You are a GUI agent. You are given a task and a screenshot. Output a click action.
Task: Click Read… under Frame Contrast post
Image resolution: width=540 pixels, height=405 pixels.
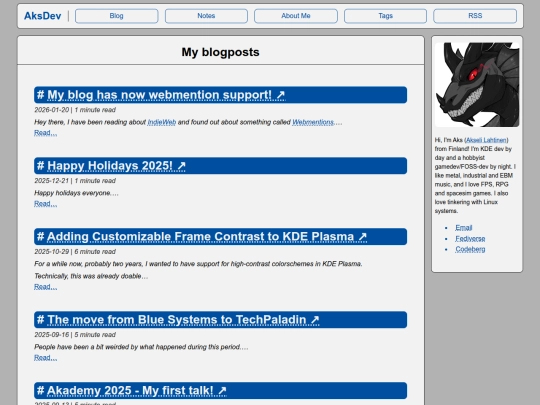45,287
